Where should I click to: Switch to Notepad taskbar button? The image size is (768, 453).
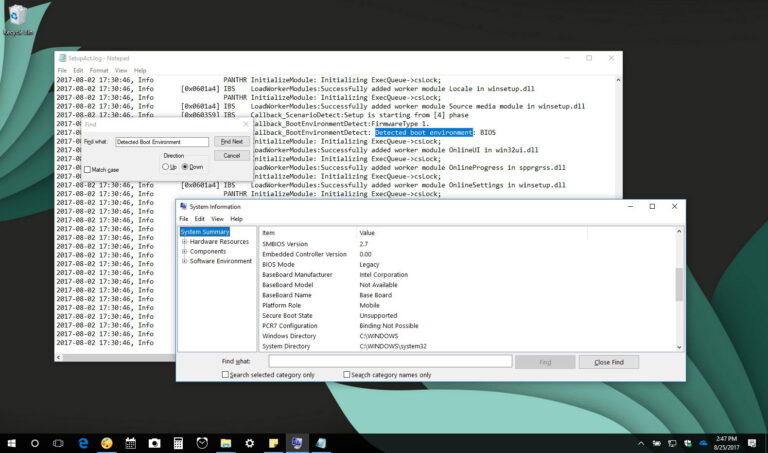pyautogui.click(x=321, y=443)
